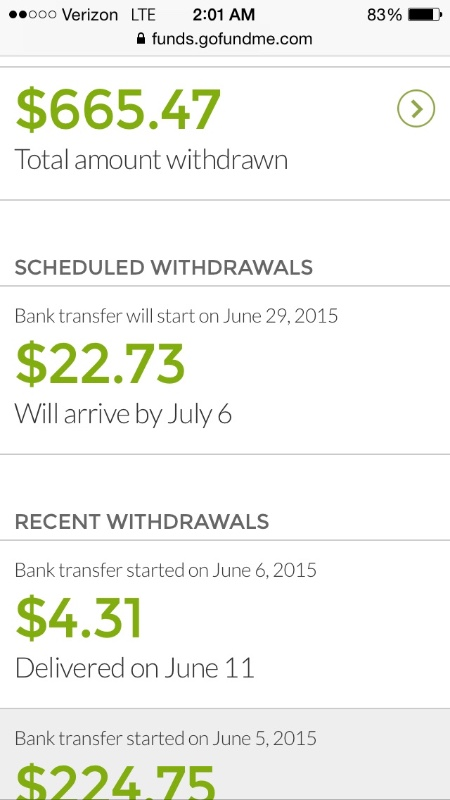Open the total withdrawn details chevron
This screenshot has height=800, width=450.
click(x=416, y=108)
